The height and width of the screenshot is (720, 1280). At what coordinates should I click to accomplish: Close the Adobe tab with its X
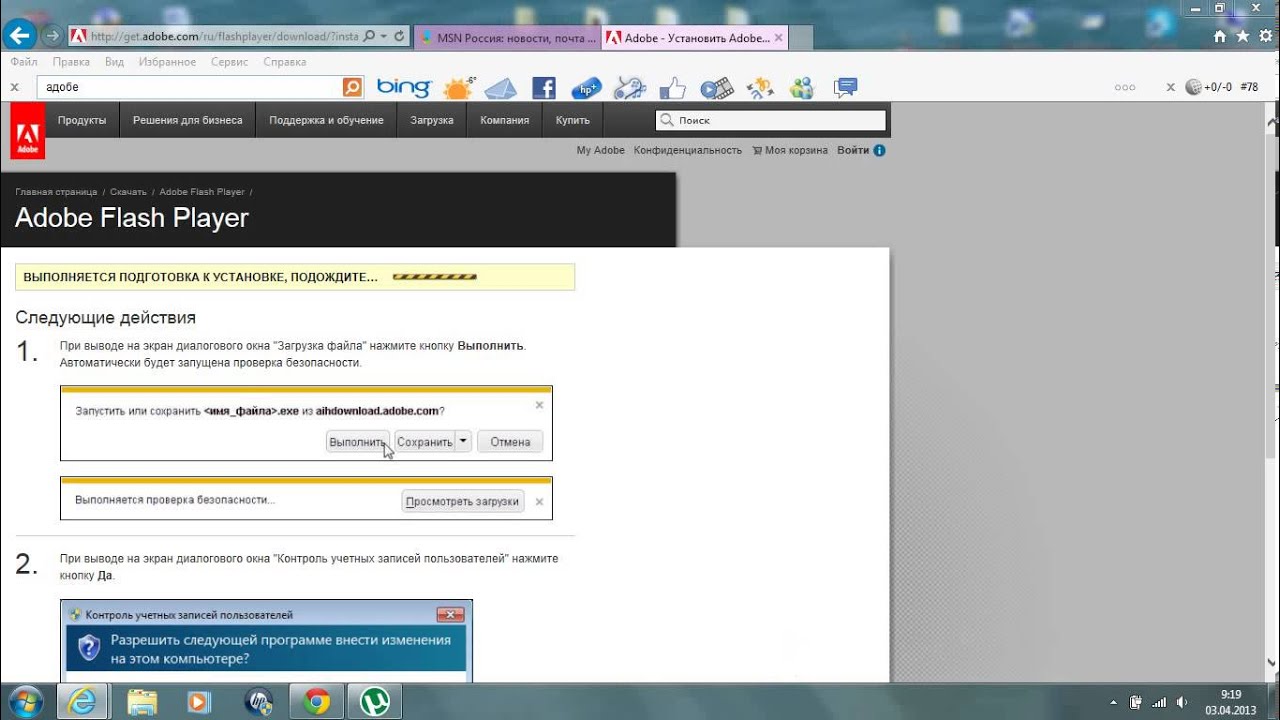coord(778,38)
